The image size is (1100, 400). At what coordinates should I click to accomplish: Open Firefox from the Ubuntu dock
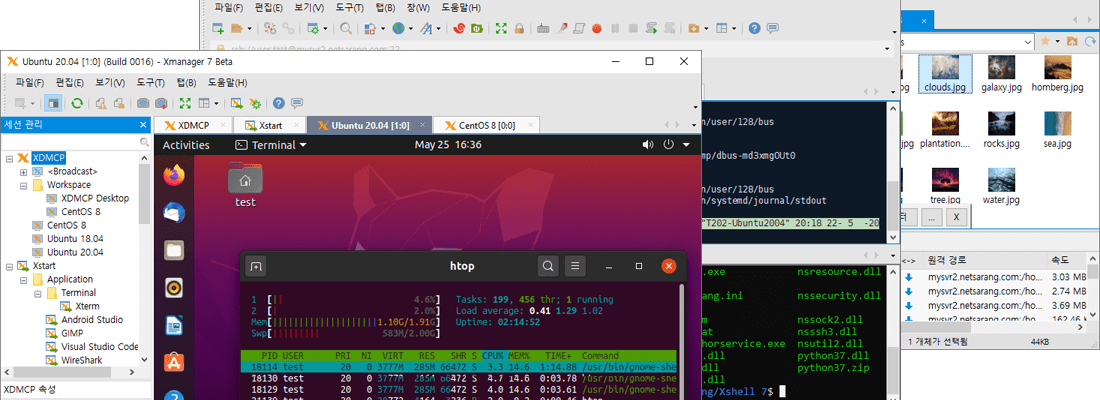click(174, 175)
